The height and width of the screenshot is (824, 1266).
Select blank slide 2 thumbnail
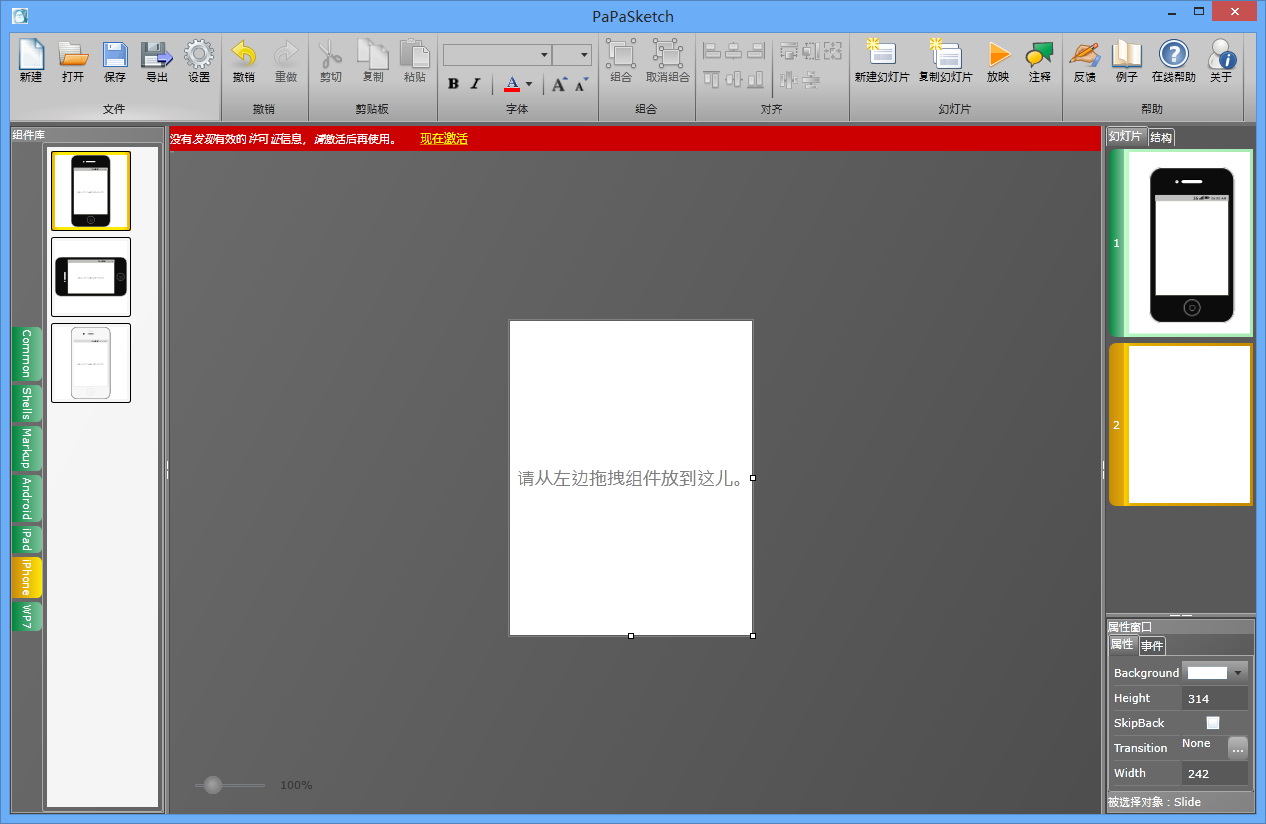[x=1181, y=425]
